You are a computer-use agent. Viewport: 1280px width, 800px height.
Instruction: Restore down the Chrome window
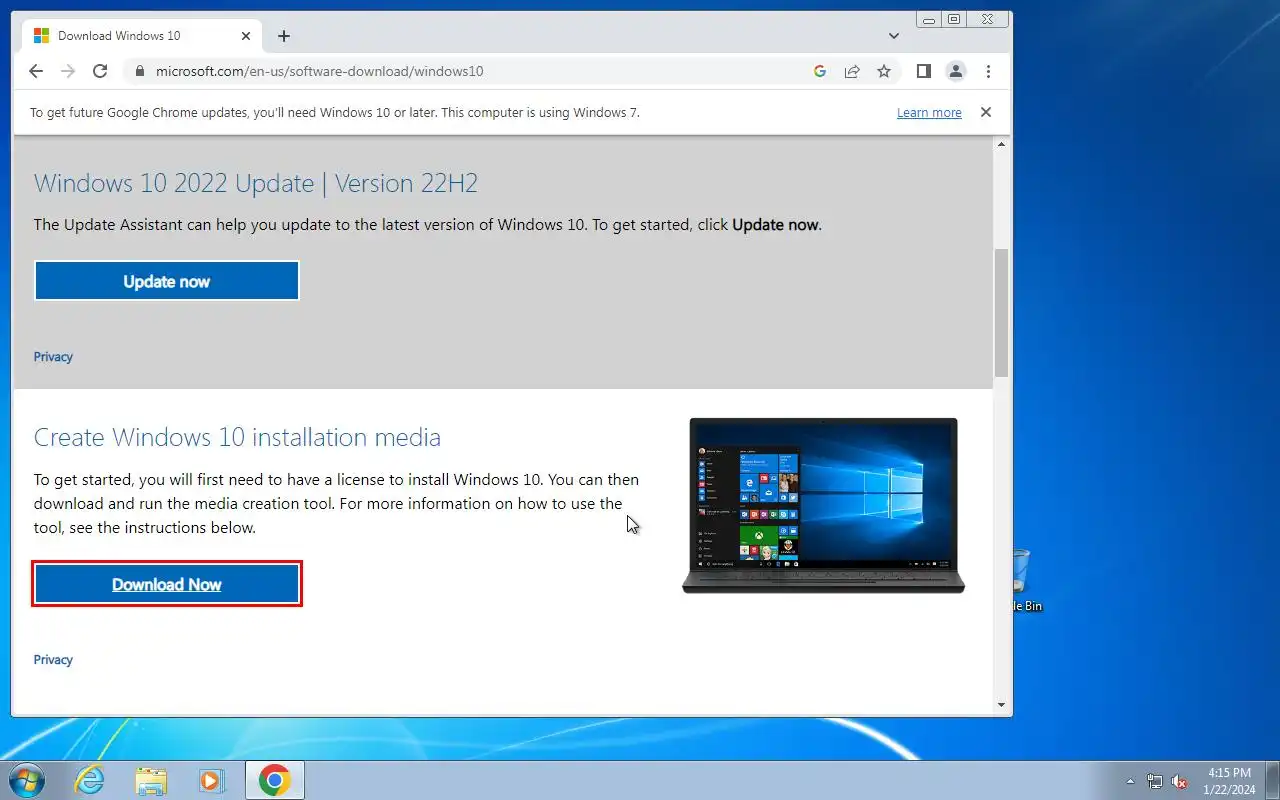click(x=955, y=19)
